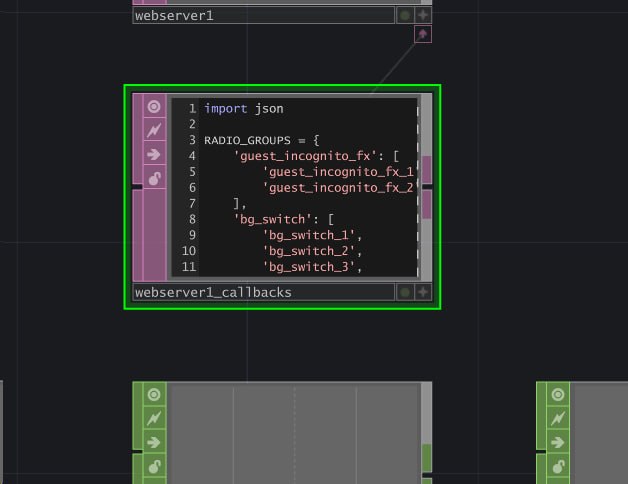The image size is (628, 484).
Task: Lock the center green CHOP node
Action: pyautogui.click(x=154, y=466)
